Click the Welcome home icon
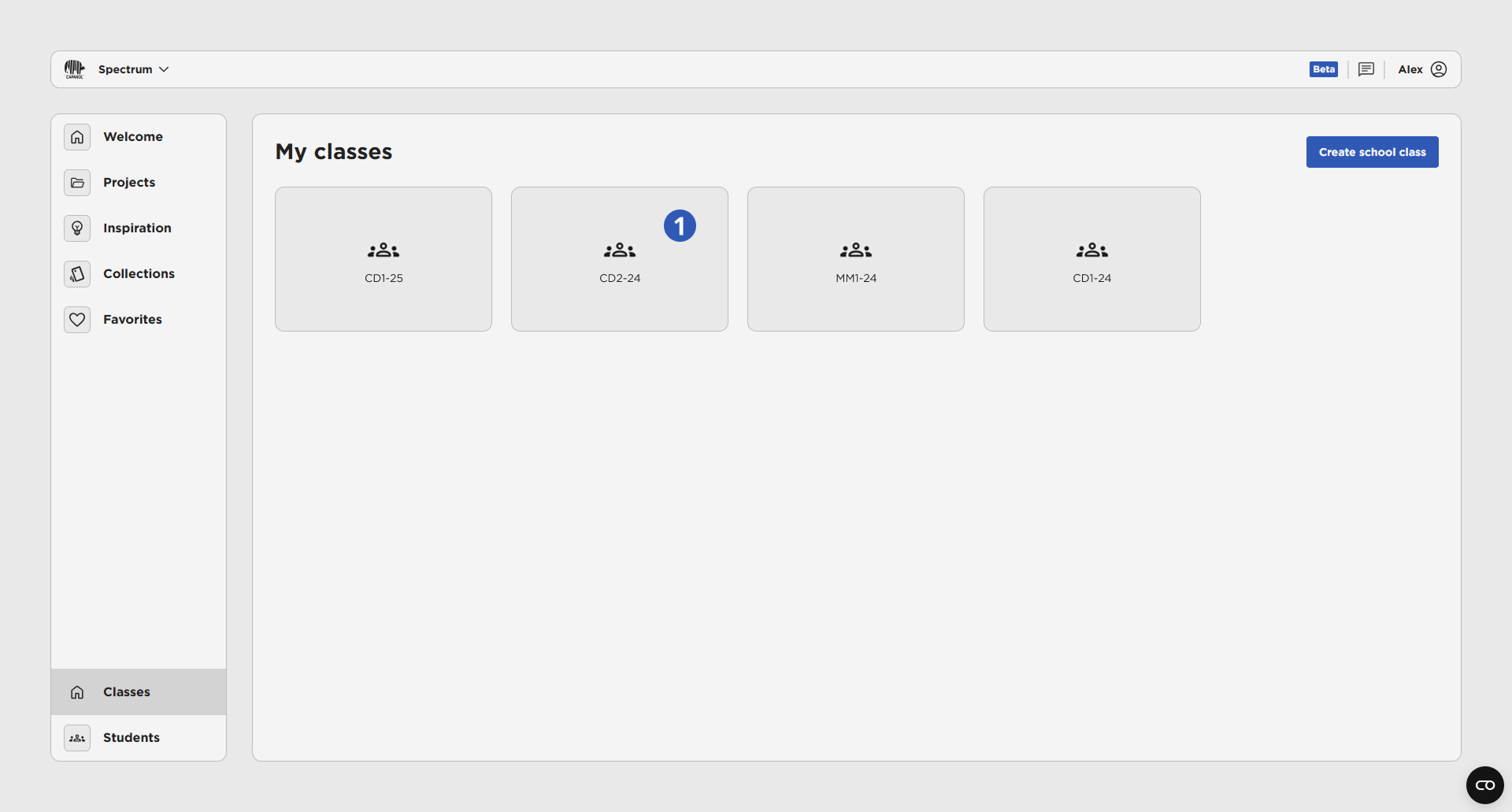 coord(77,137)
